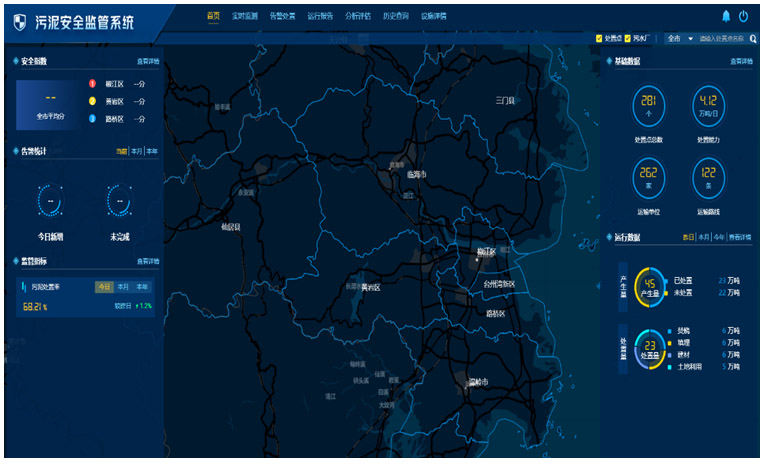
Task: Select 本年 in 污泥处置率 card
Action: tap(141, 287)
